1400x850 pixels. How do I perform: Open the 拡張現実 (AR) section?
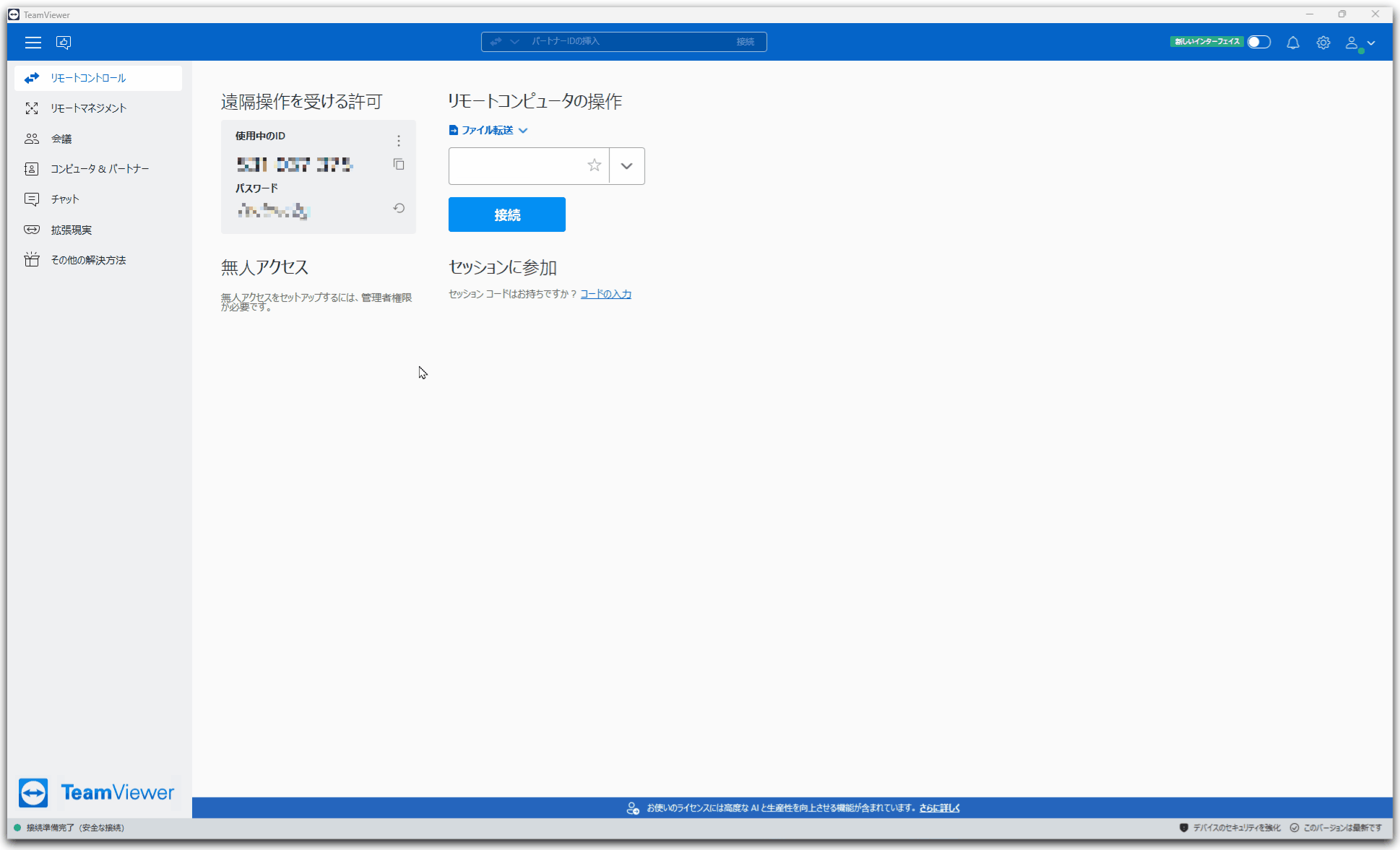71,230
